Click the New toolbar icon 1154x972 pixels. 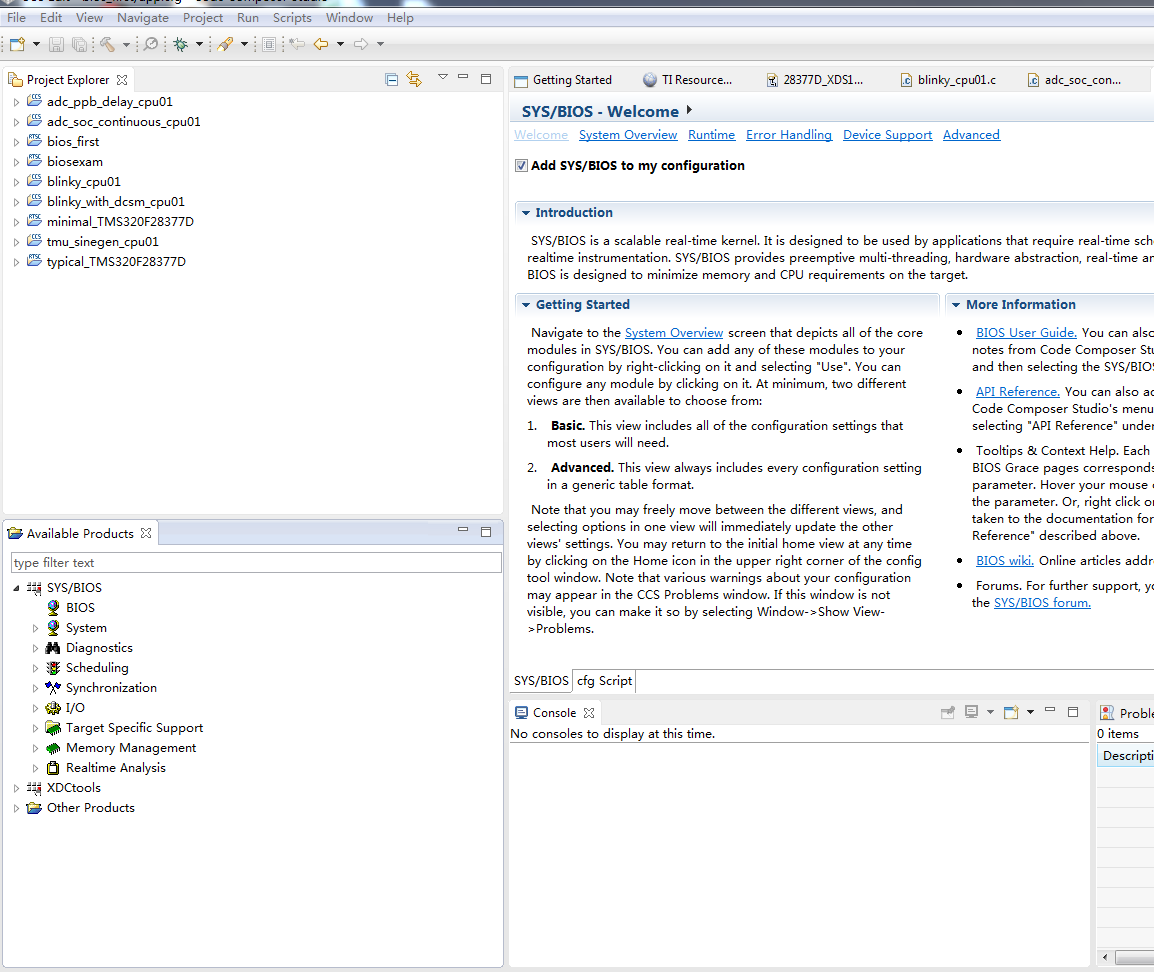[x=18, y=44]
